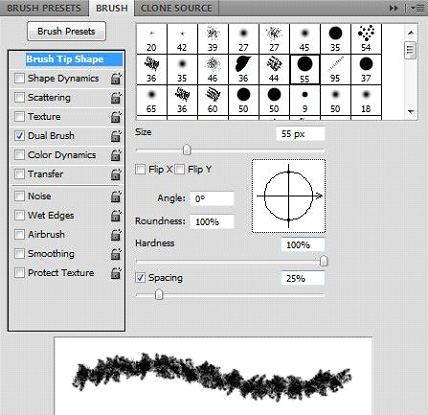Select the 46 textured brush tip
The image size is (428, 415).
[x=213, y=69]
